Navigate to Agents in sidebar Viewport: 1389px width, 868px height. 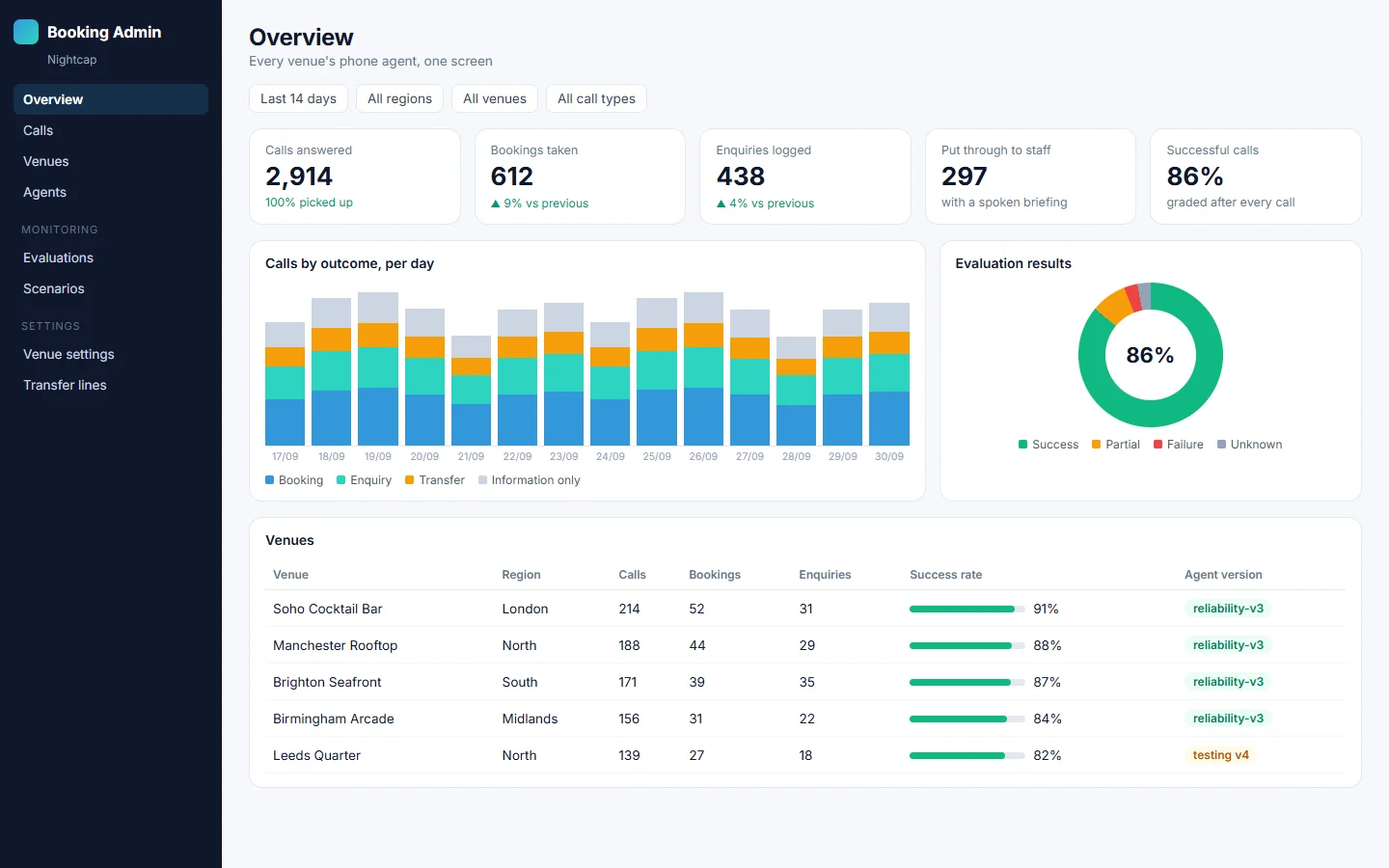(x=111, y=192)
